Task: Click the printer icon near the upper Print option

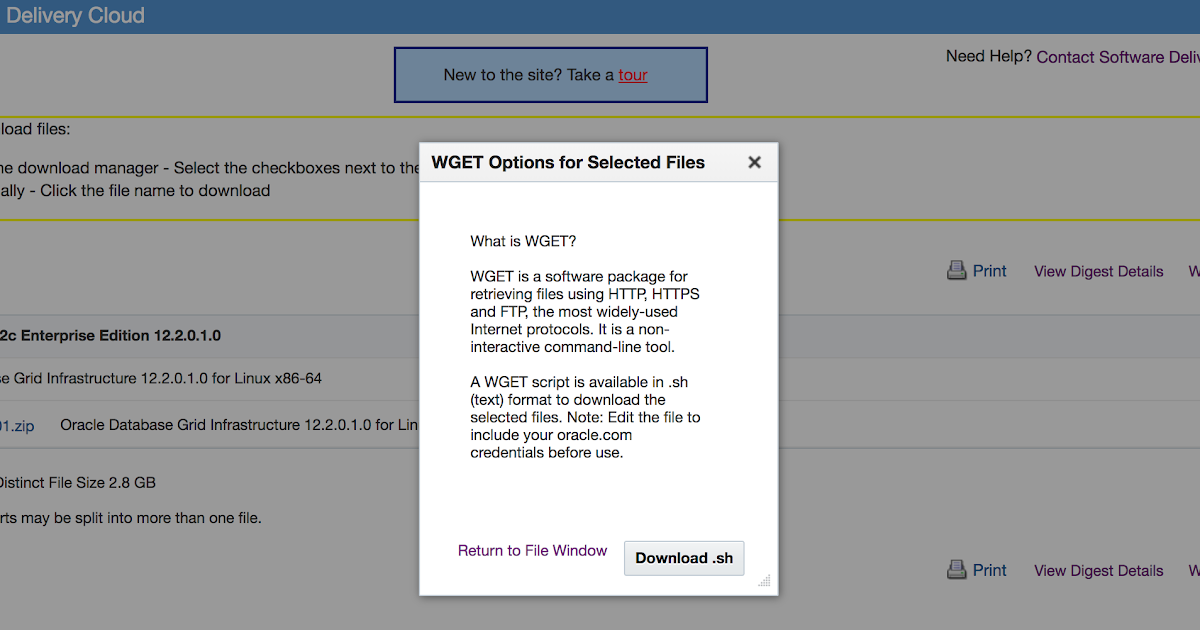Action: click(956, 270)
